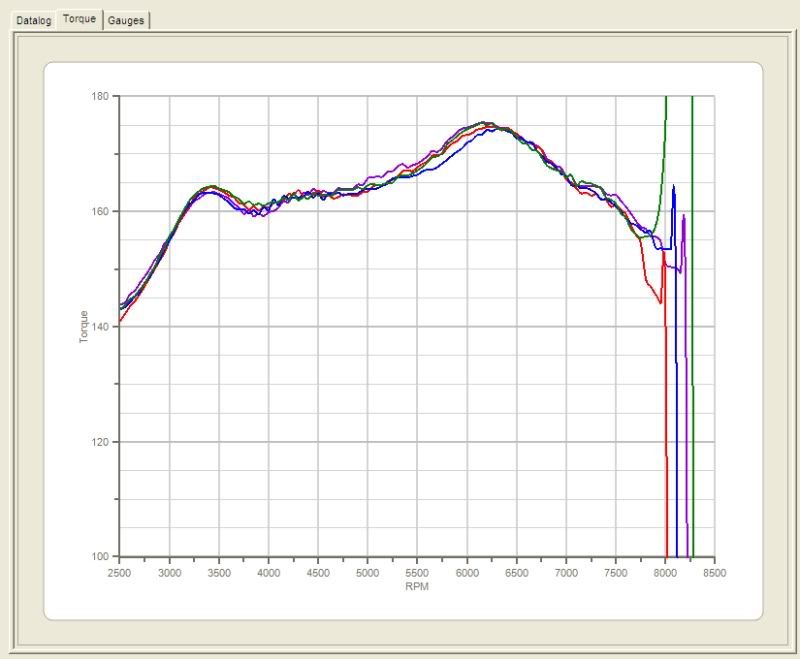This screenshot has height=659, width=800.
Task: Click the 160 torque axis label
Action: [100, 211]
